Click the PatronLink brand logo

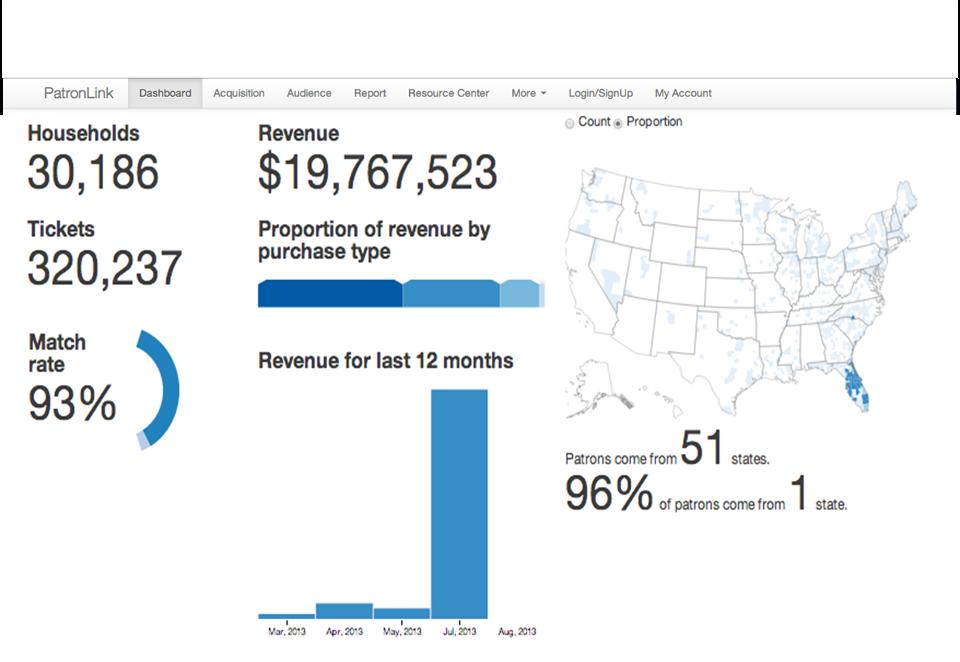79,93
